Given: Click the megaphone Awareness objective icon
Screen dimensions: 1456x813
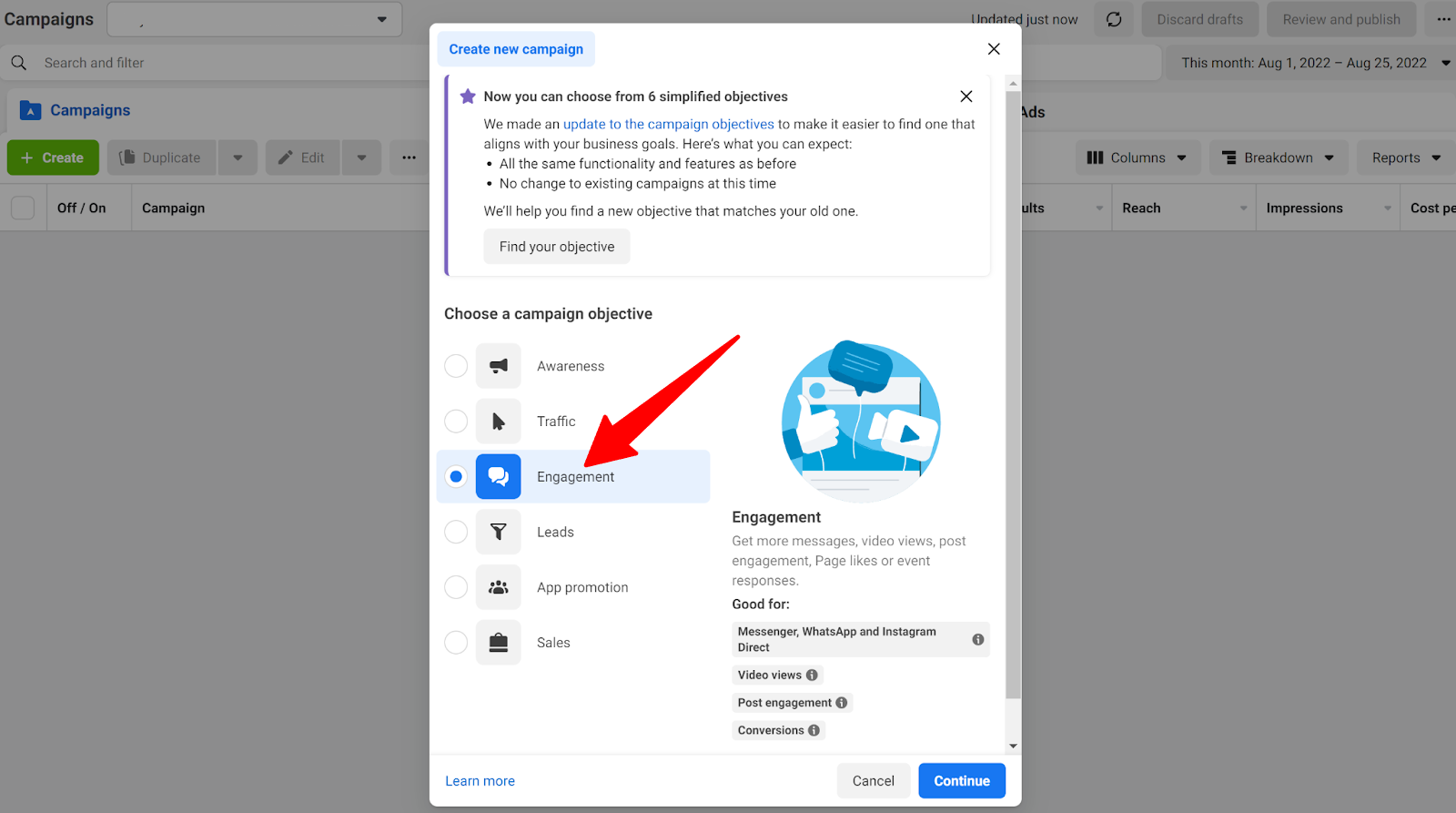Looking at the screenshot, I should click(499, 366).
